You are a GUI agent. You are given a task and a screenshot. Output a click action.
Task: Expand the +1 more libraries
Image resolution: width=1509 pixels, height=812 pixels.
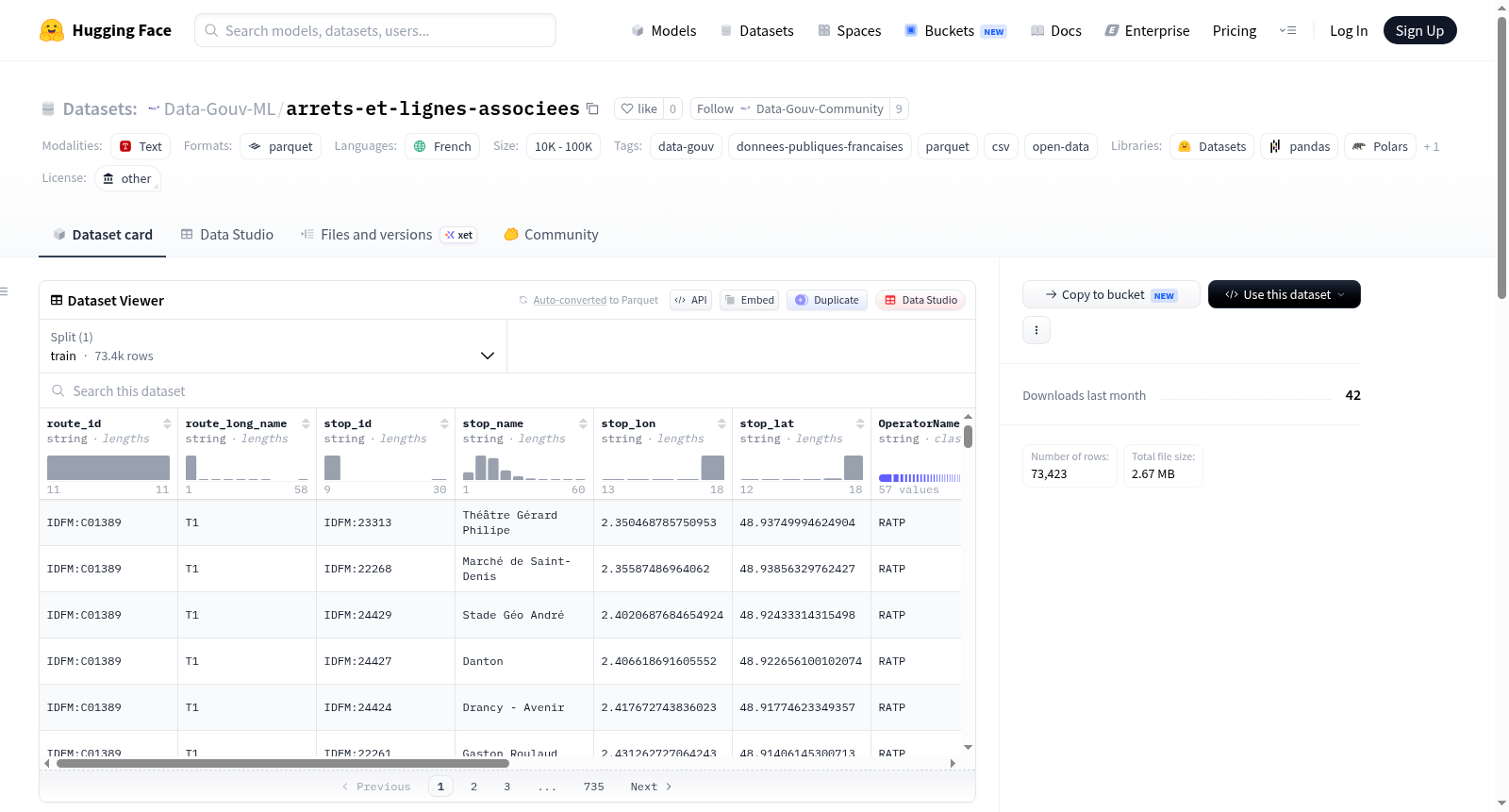click(1432, 146)
